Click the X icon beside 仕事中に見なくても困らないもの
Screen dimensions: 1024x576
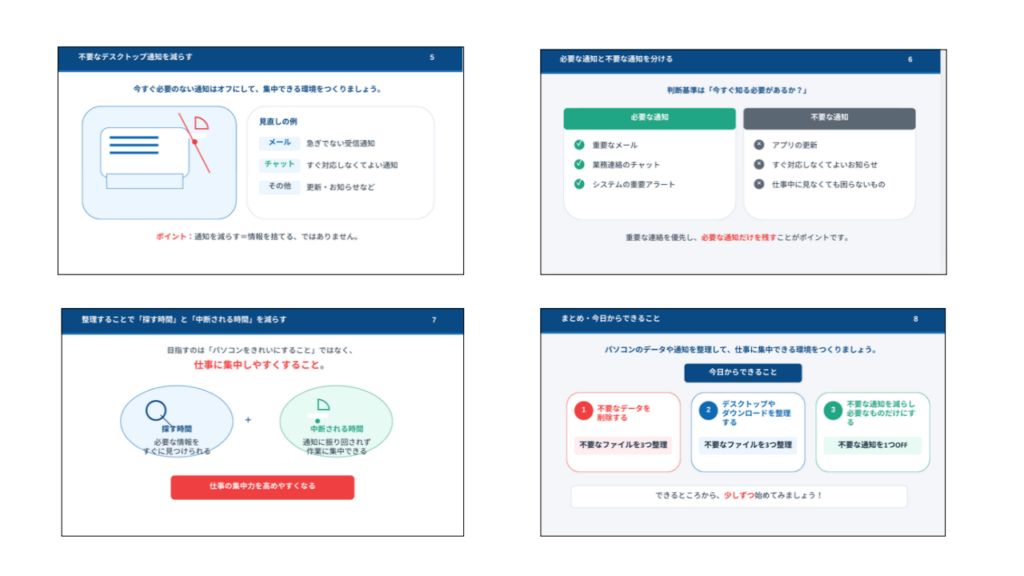(759, 184)
